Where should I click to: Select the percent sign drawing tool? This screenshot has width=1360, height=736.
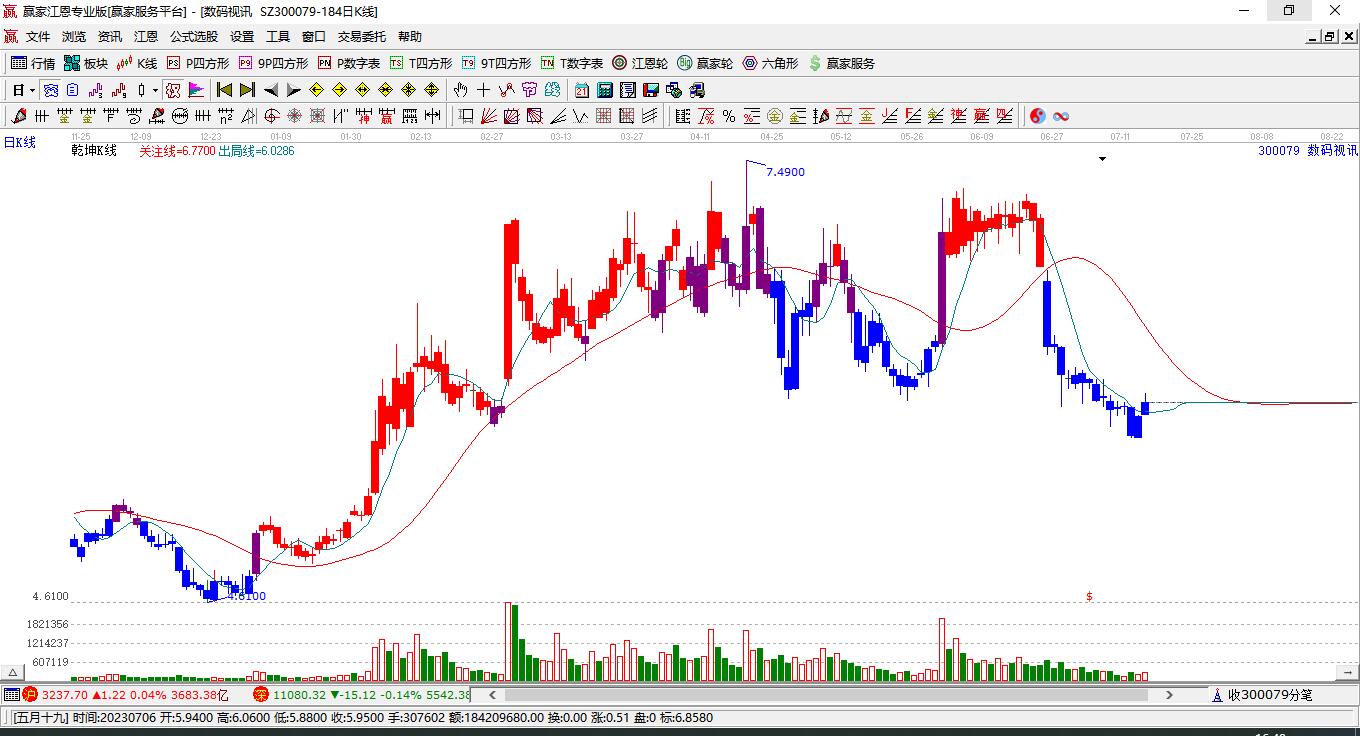point(729,116)
